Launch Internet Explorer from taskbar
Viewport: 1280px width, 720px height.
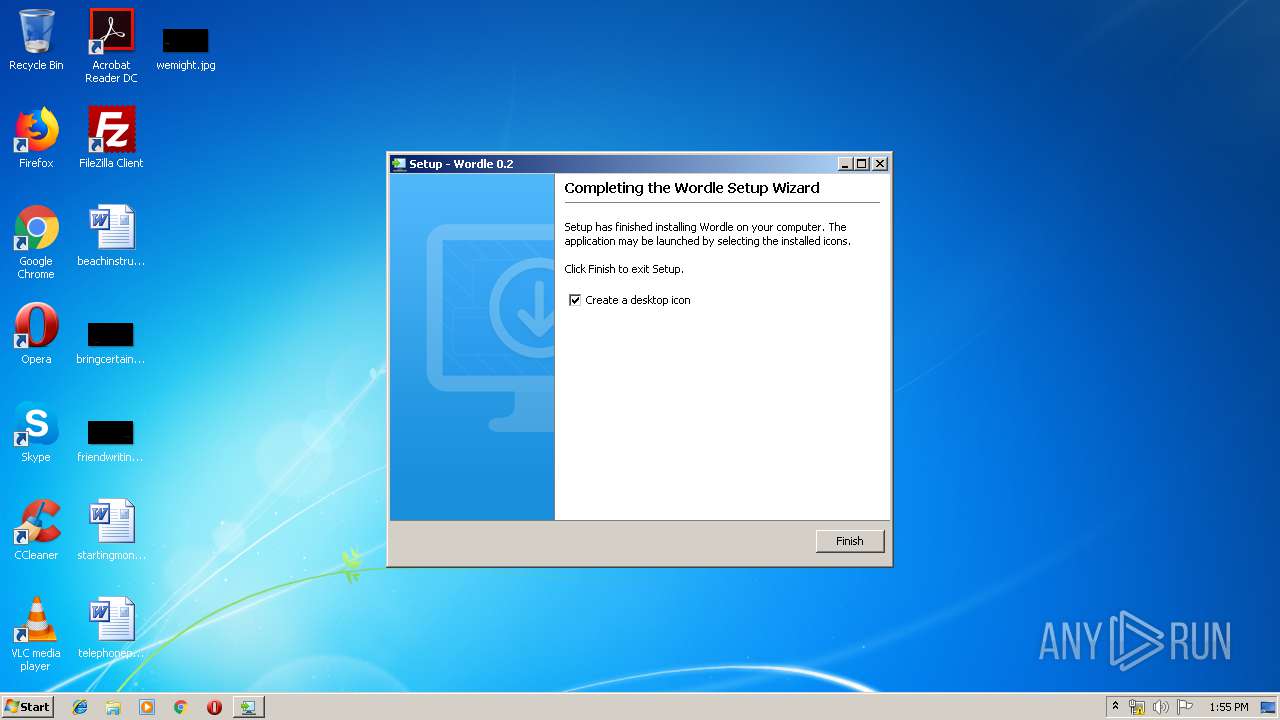[x=80, y=707]
